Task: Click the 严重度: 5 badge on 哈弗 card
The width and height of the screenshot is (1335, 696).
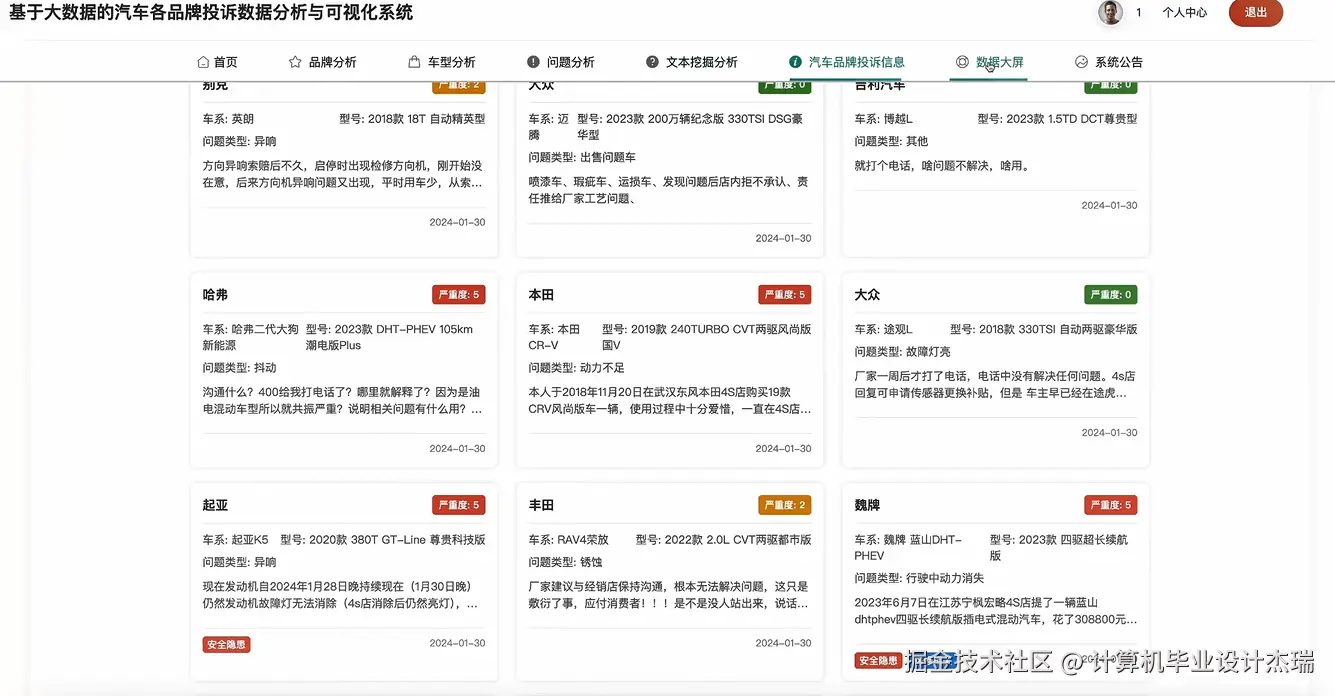Action: (x=459, y=295)
